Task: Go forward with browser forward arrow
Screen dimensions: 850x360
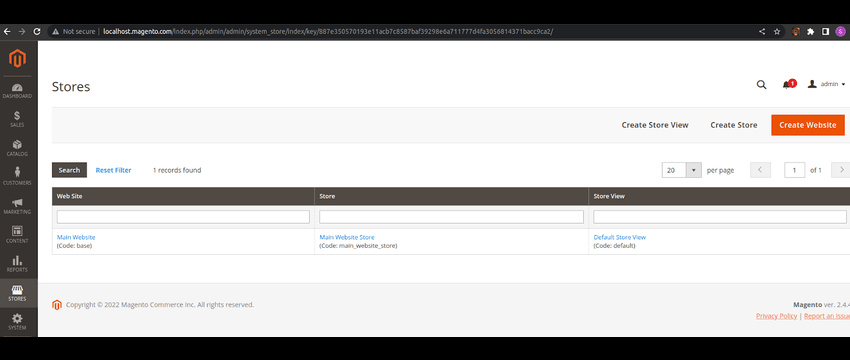Action: (22, 31)
